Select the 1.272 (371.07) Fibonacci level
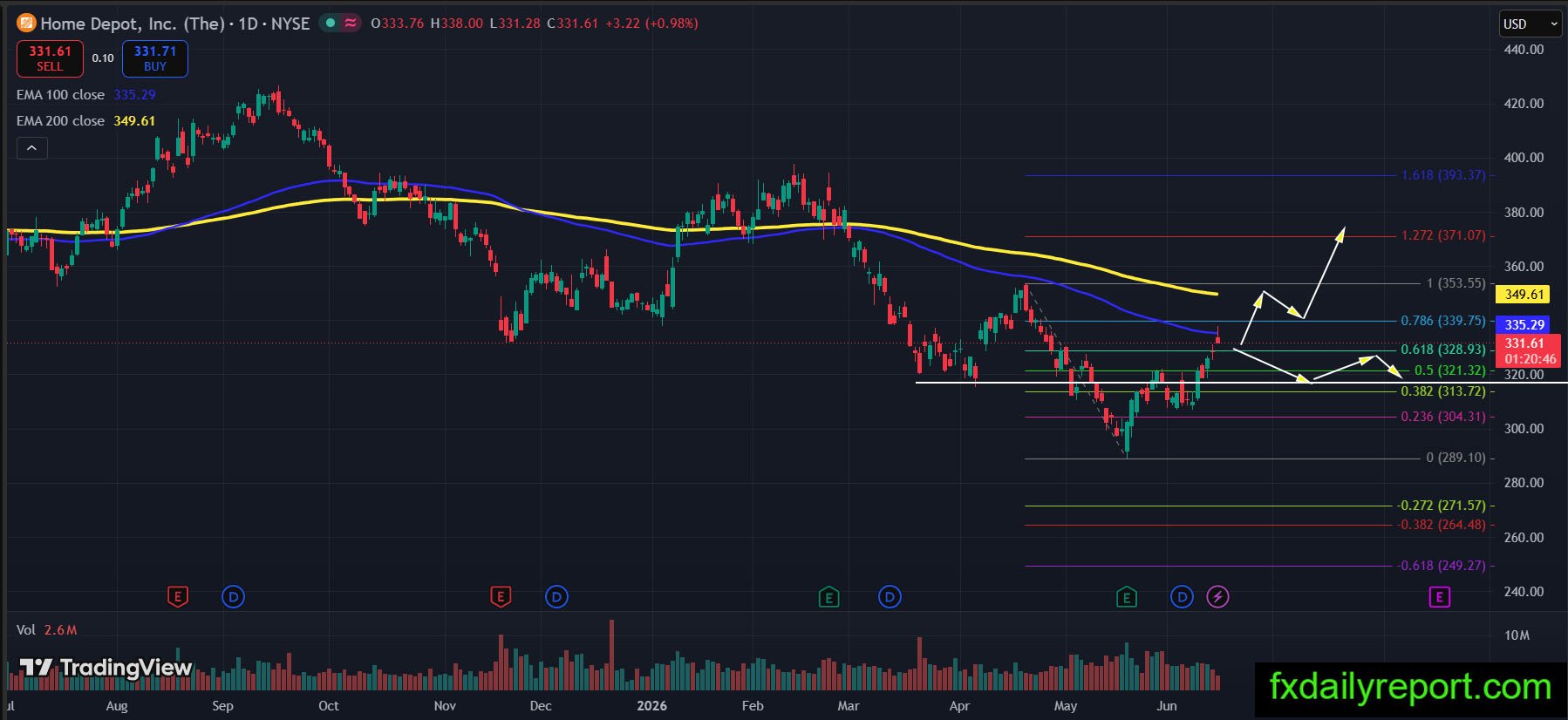Image resolution: width=1568 pixels, height=720 pixels. (1443, 235)
